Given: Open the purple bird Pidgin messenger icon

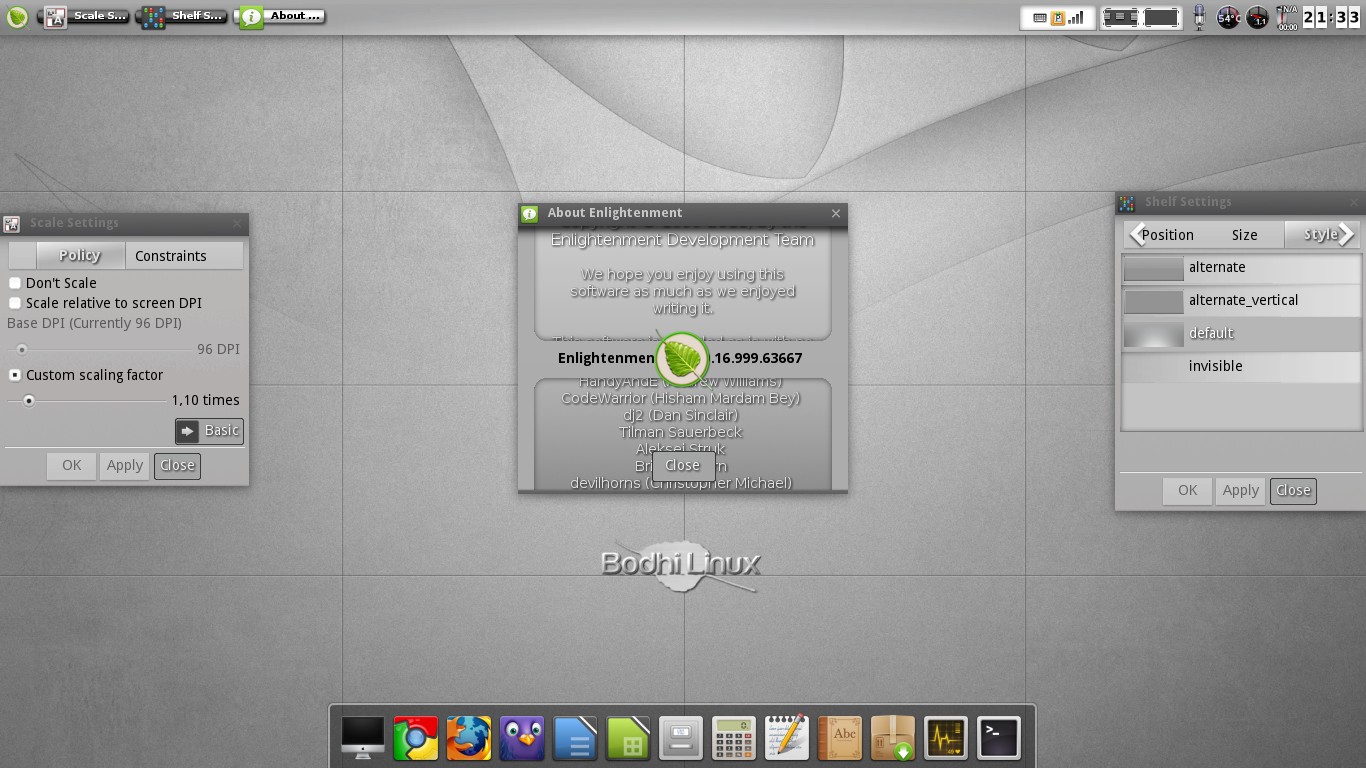Looking at the screenshot, I should coord(522,738).
